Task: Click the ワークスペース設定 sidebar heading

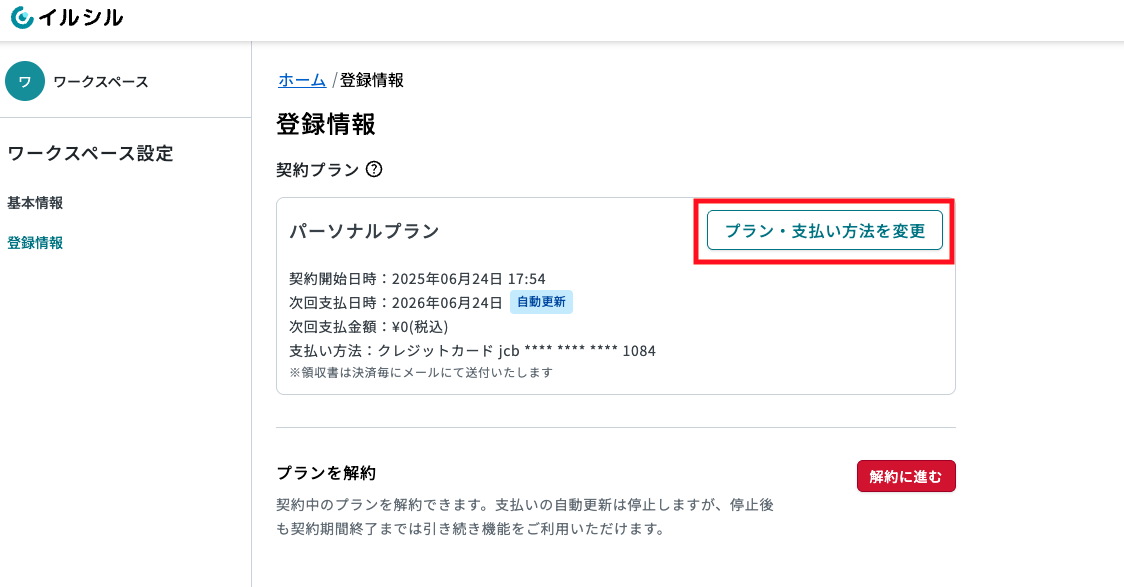Action: (x=90, y=153)
